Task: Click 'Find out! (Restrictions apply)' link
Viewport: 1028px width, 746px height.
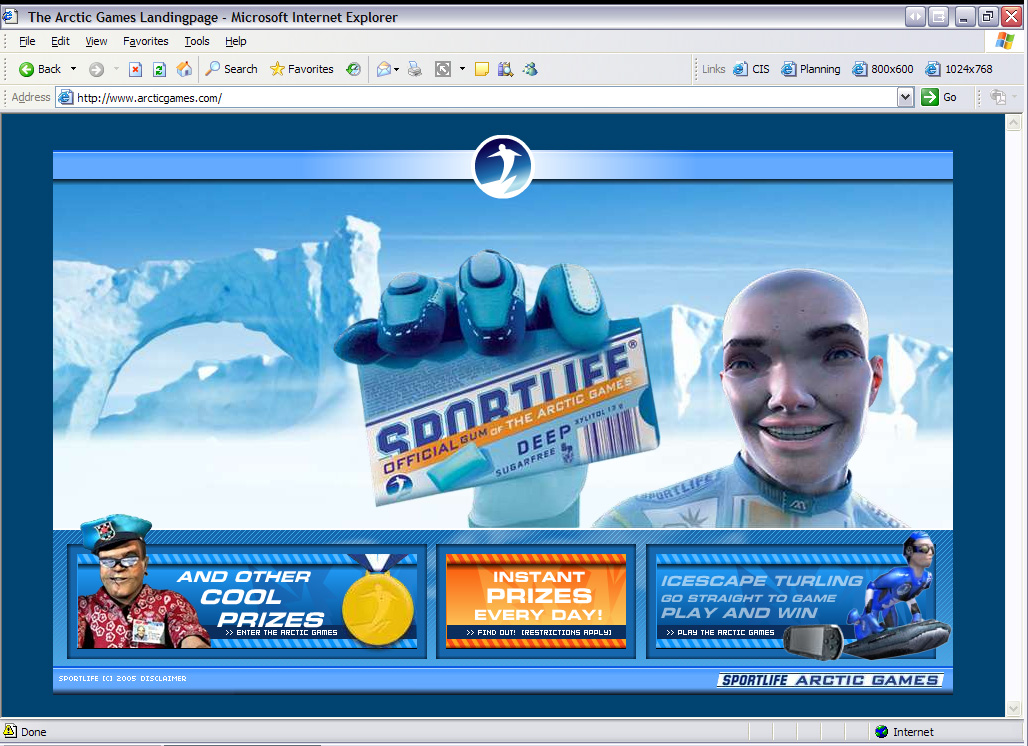Action: point(539,633)
